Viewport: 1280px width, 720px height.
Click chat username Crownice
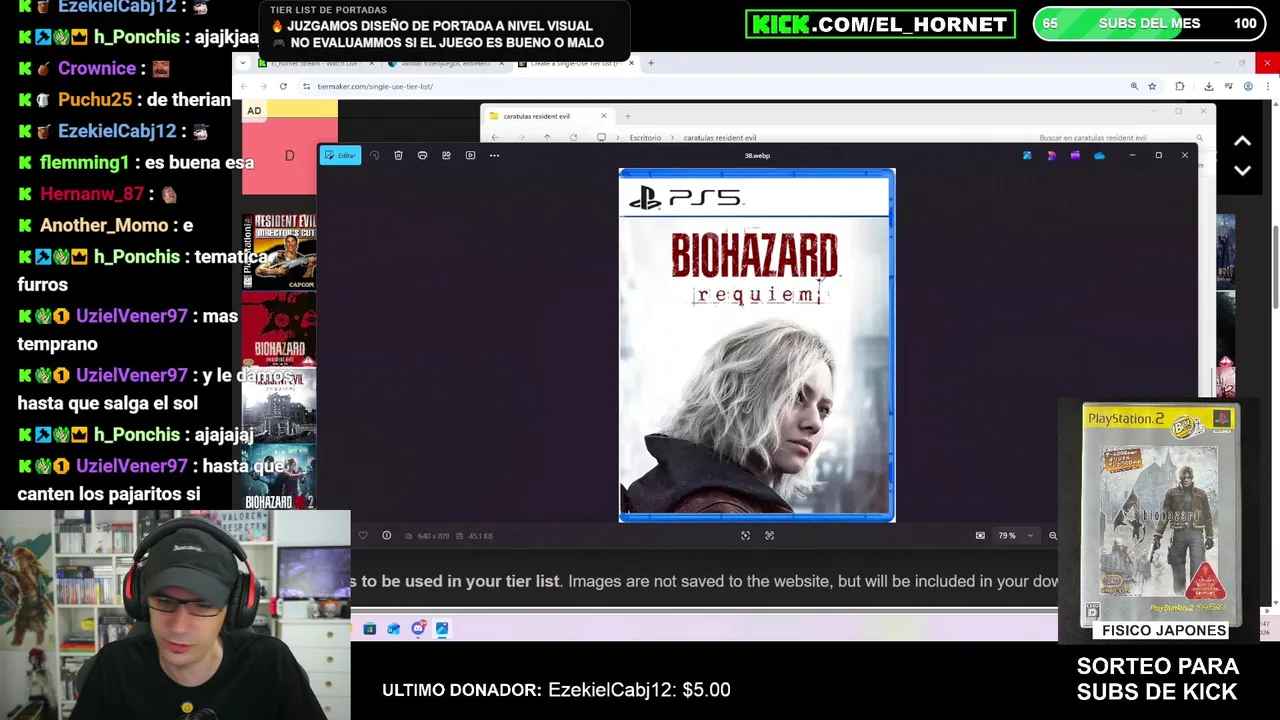click(x=97, y=68)
